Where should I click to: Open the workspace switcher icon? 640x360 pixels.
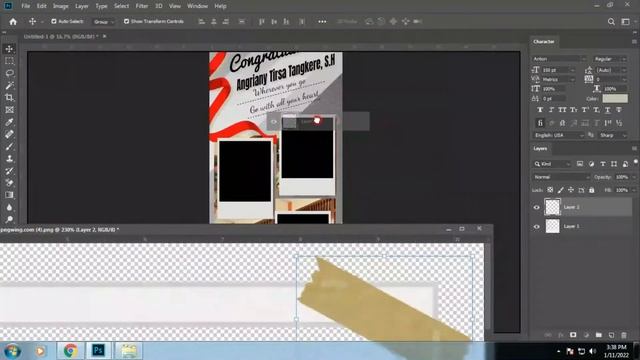(x=625, y=22)
